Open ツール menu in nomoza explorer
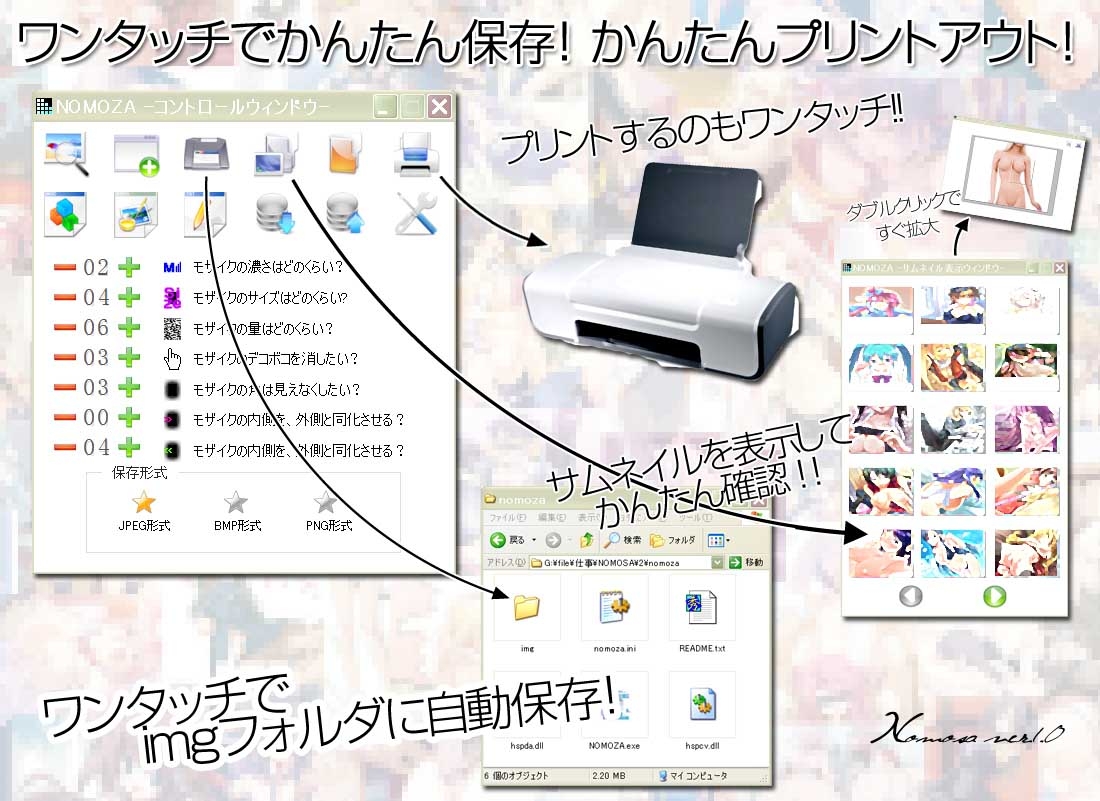The width and height of the screenshot is (1100, 801). point(697,518)
